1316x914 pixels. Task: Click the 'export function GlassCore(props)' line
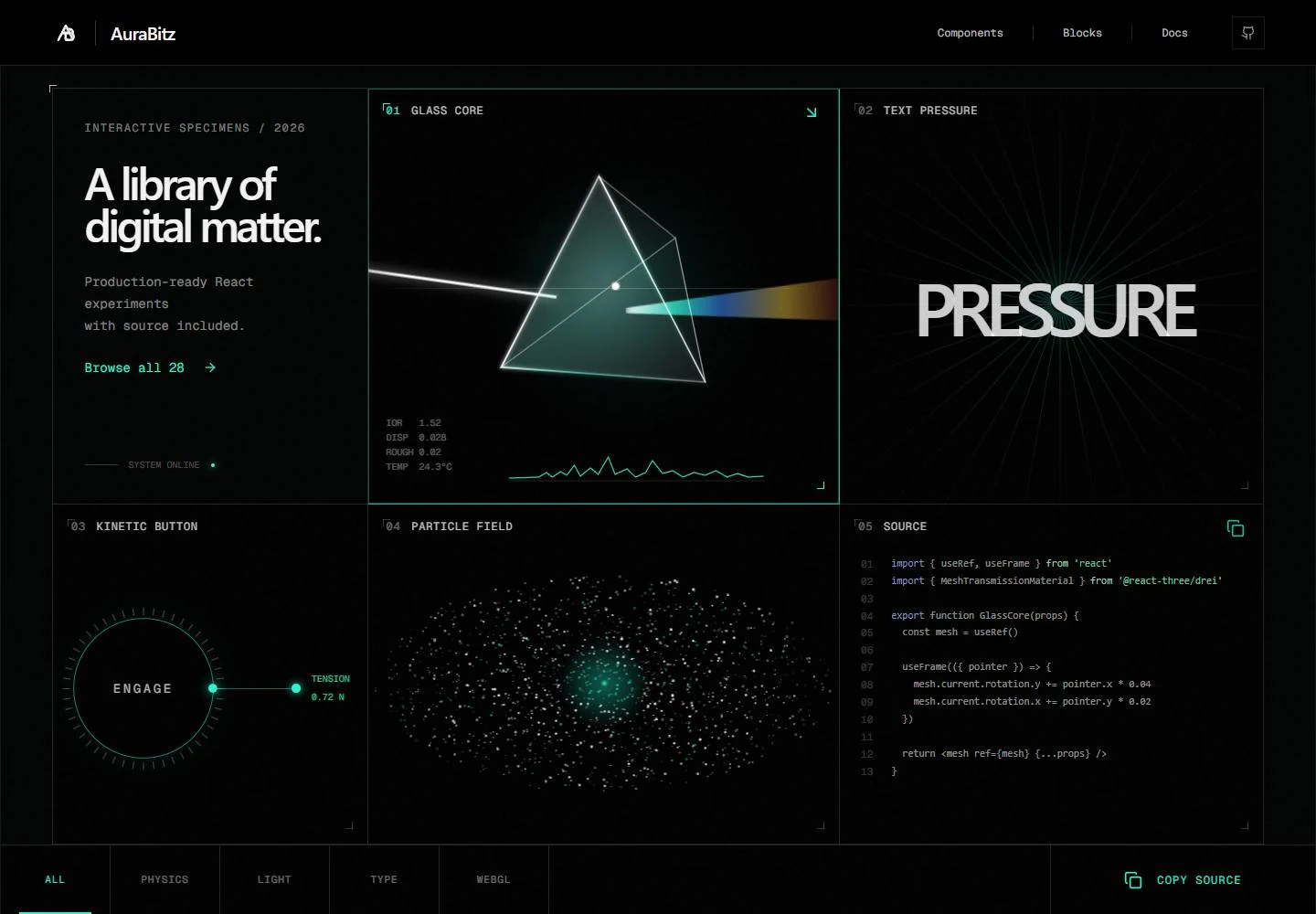[985, 616]
